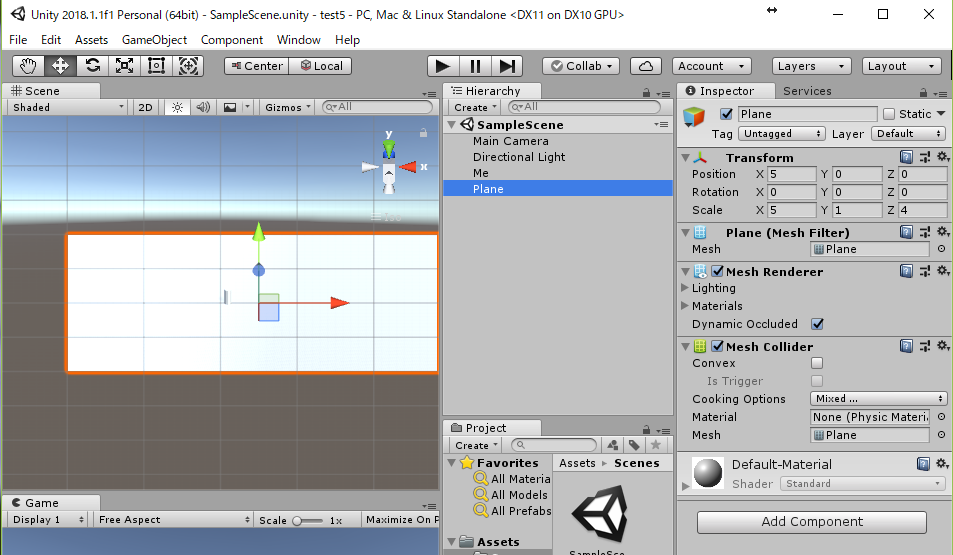Viewport: 953px width, 555px height.
Task: Select the Hand tool
Action: pyautogui.click(x=28, y=66)
